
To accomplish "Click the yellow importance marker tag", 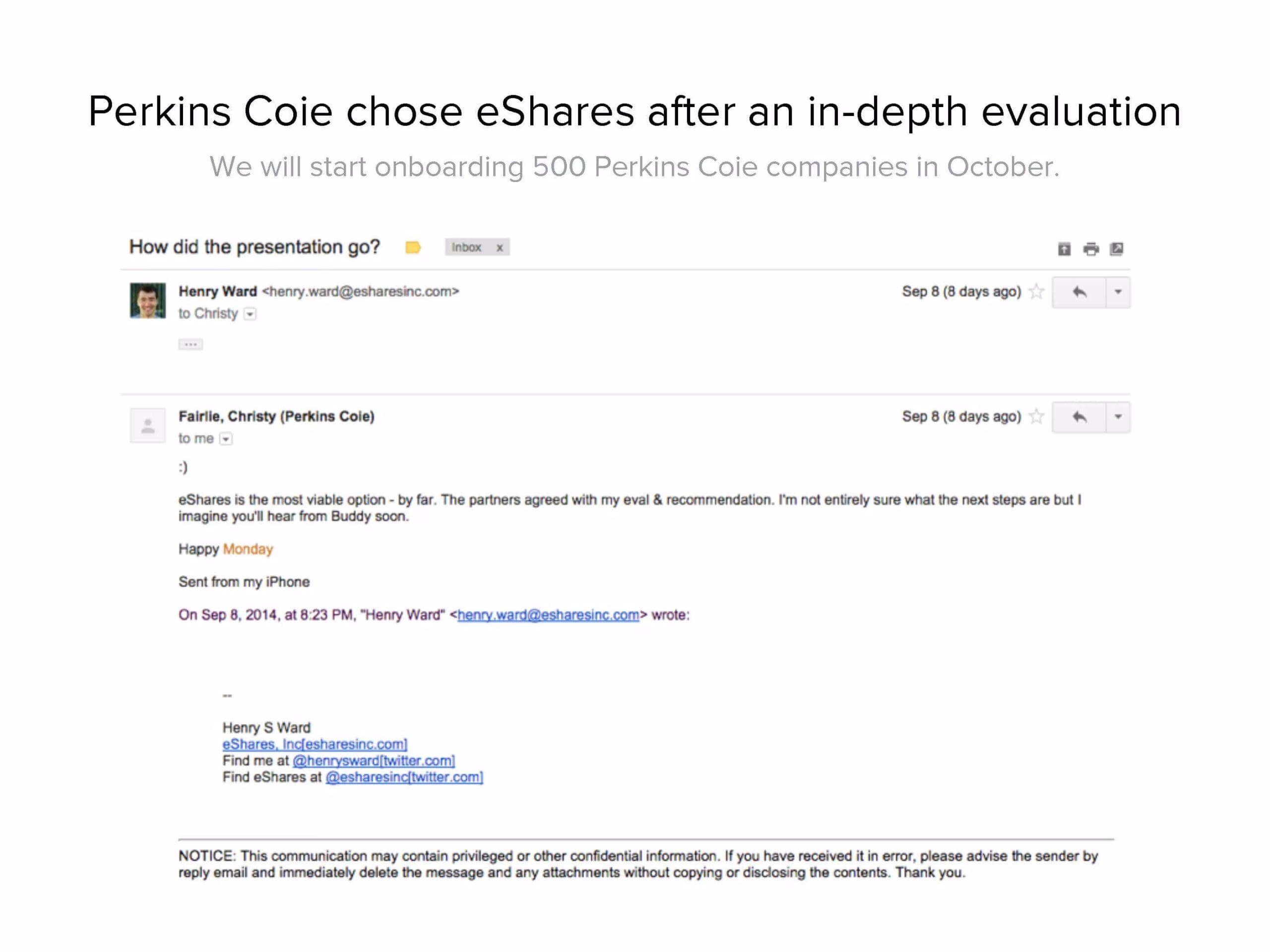I will [x=413, y=247].
